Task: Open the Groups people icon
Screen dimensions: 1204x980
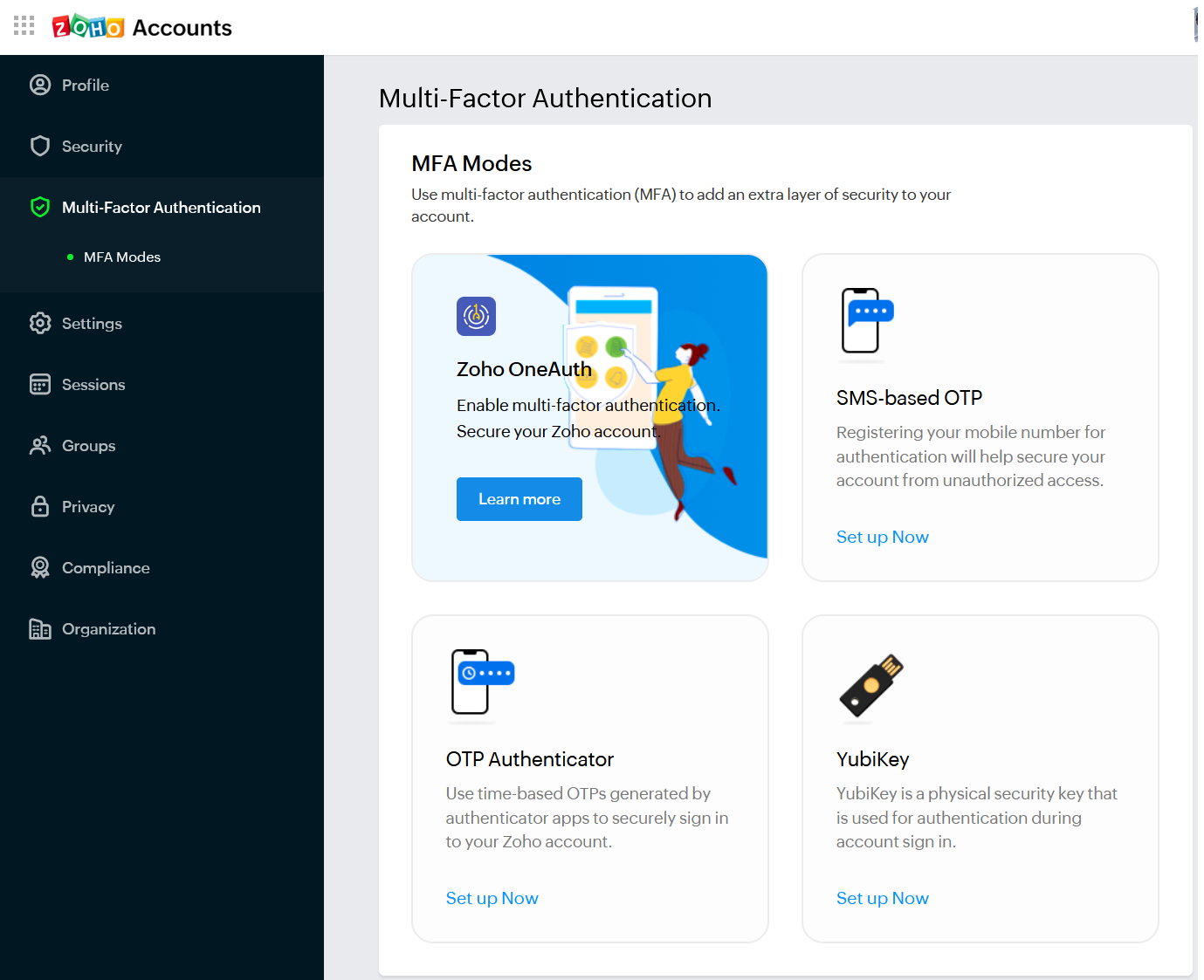Action: coord(40,445)
